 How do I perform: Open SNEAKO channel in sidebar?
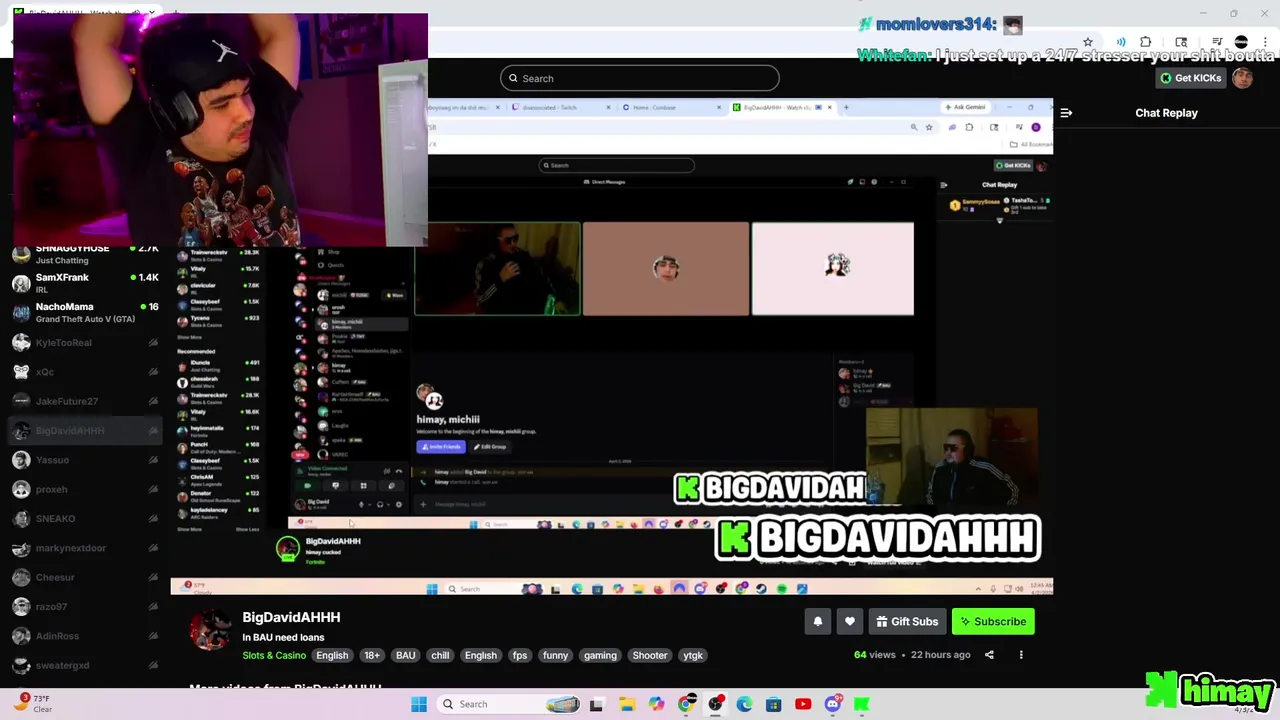click(x=86, y=519)
